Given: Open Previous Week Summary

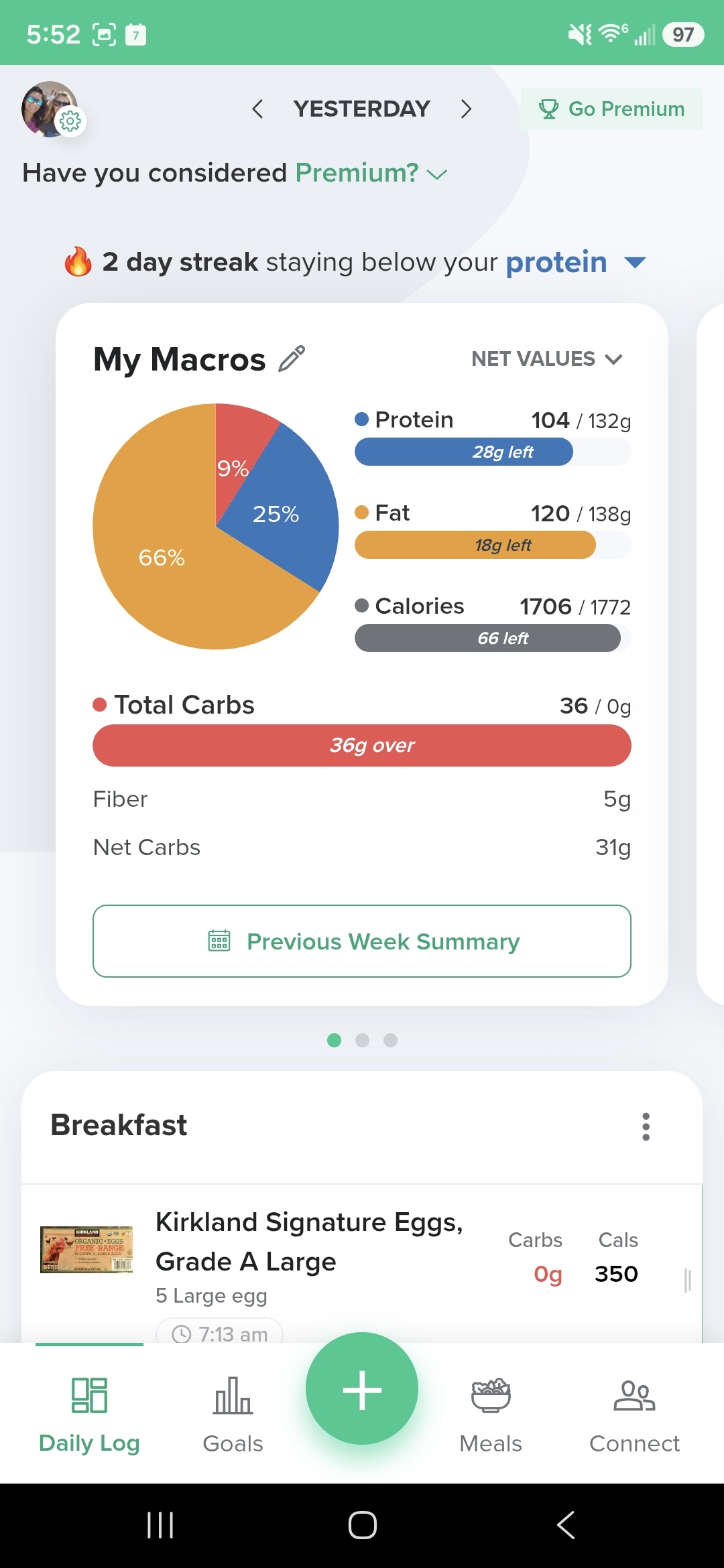Looking at the screenshot, I should tap(362, 941).
